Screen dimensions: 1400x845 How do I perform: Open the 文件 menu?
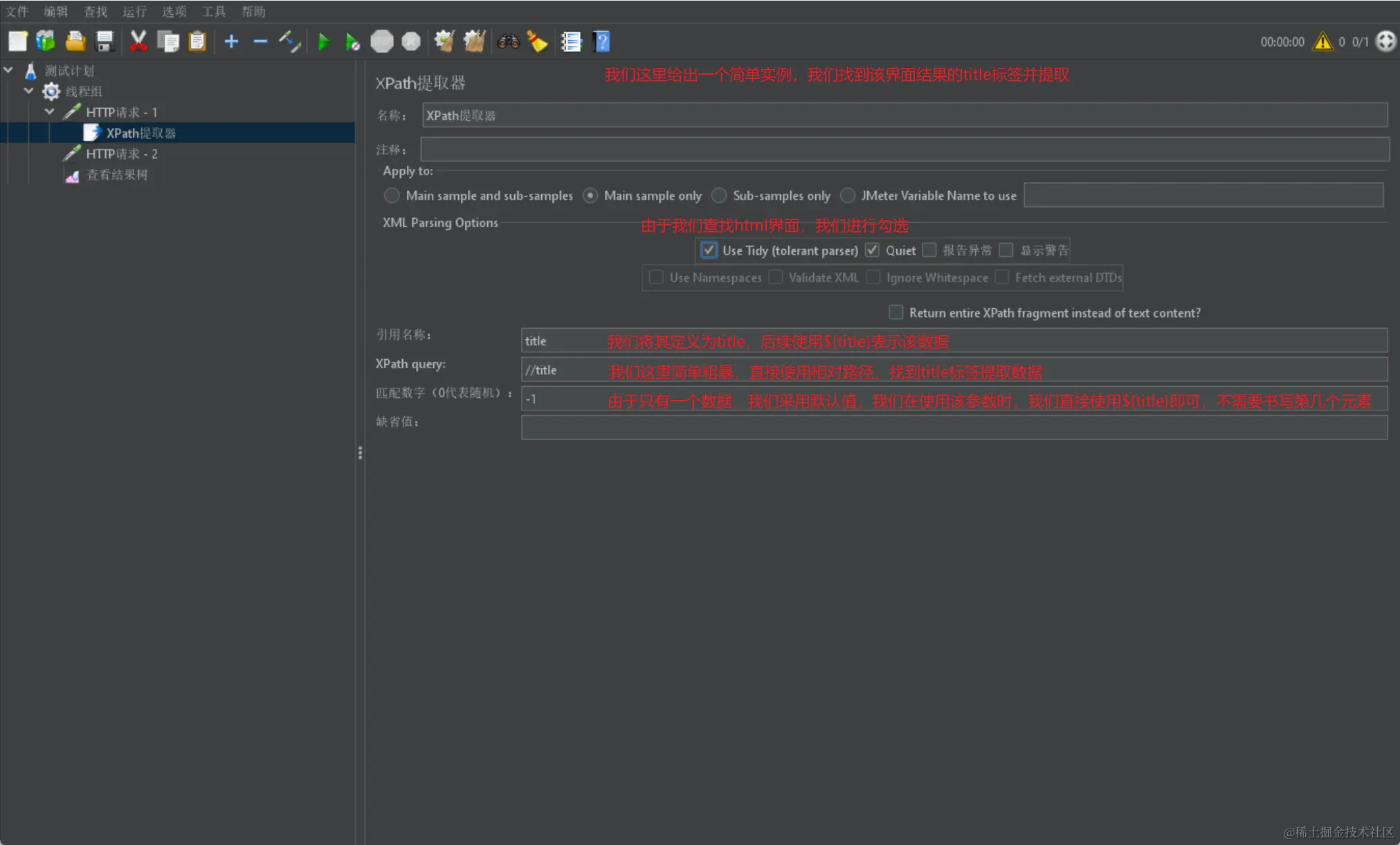17,11
